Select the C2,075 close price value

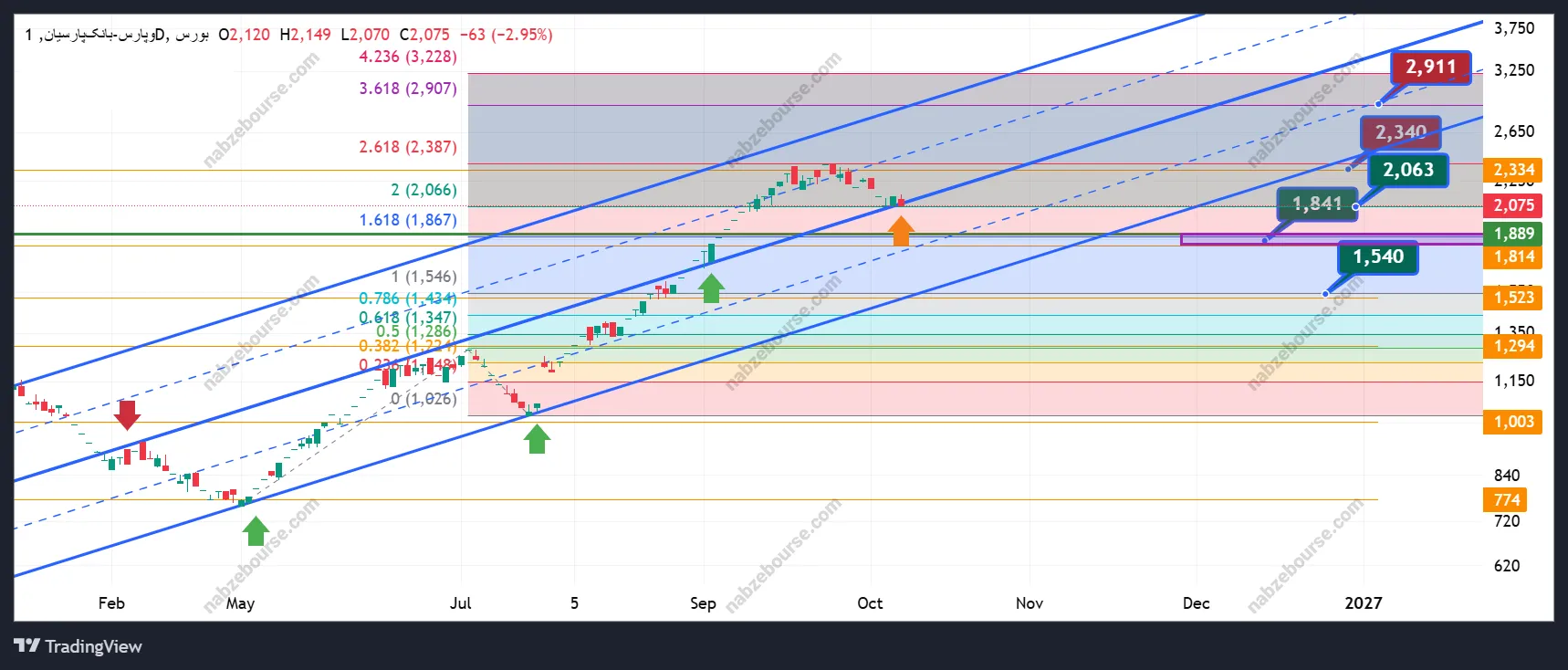(424, 35)
